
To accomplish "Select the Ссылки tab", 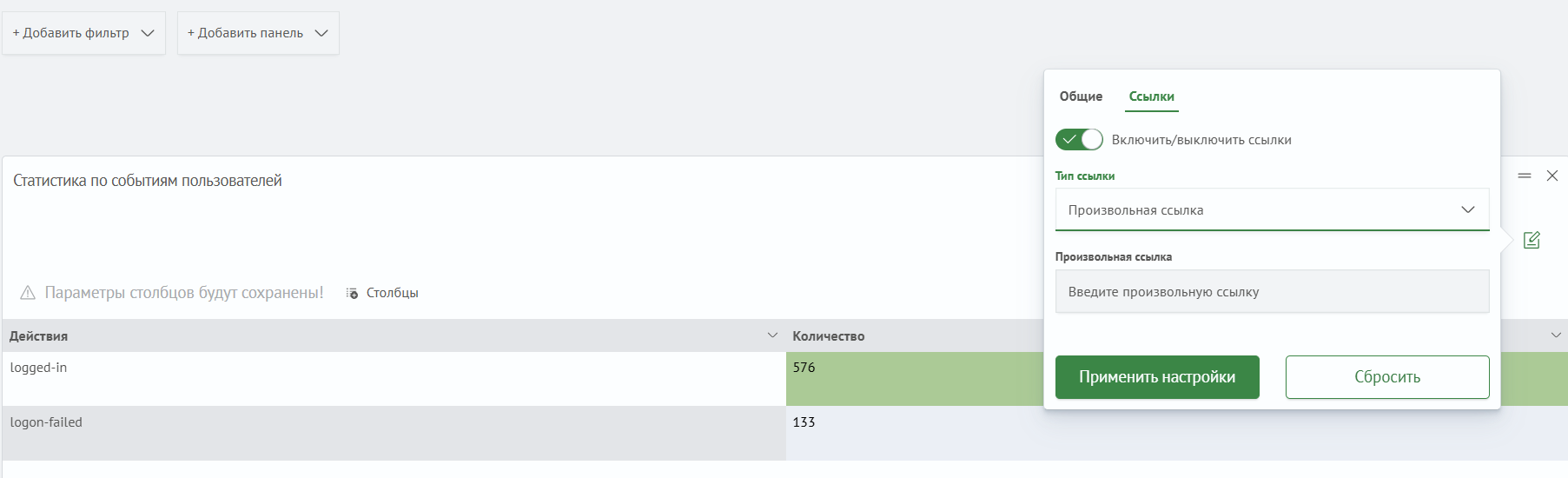I will 1152,96.
